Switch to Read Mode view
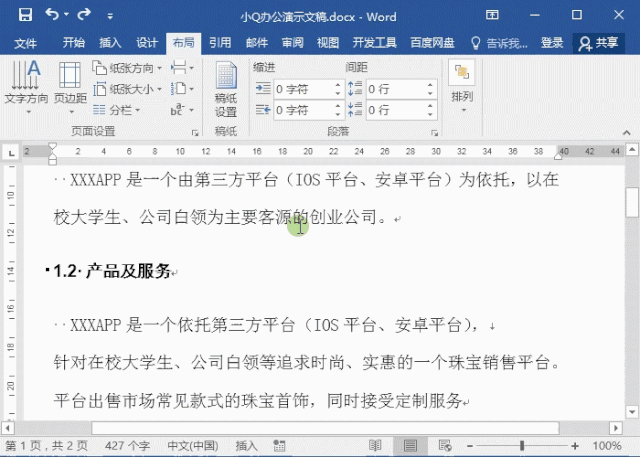This screenshot has height=457, width=640. click(375, 445)
